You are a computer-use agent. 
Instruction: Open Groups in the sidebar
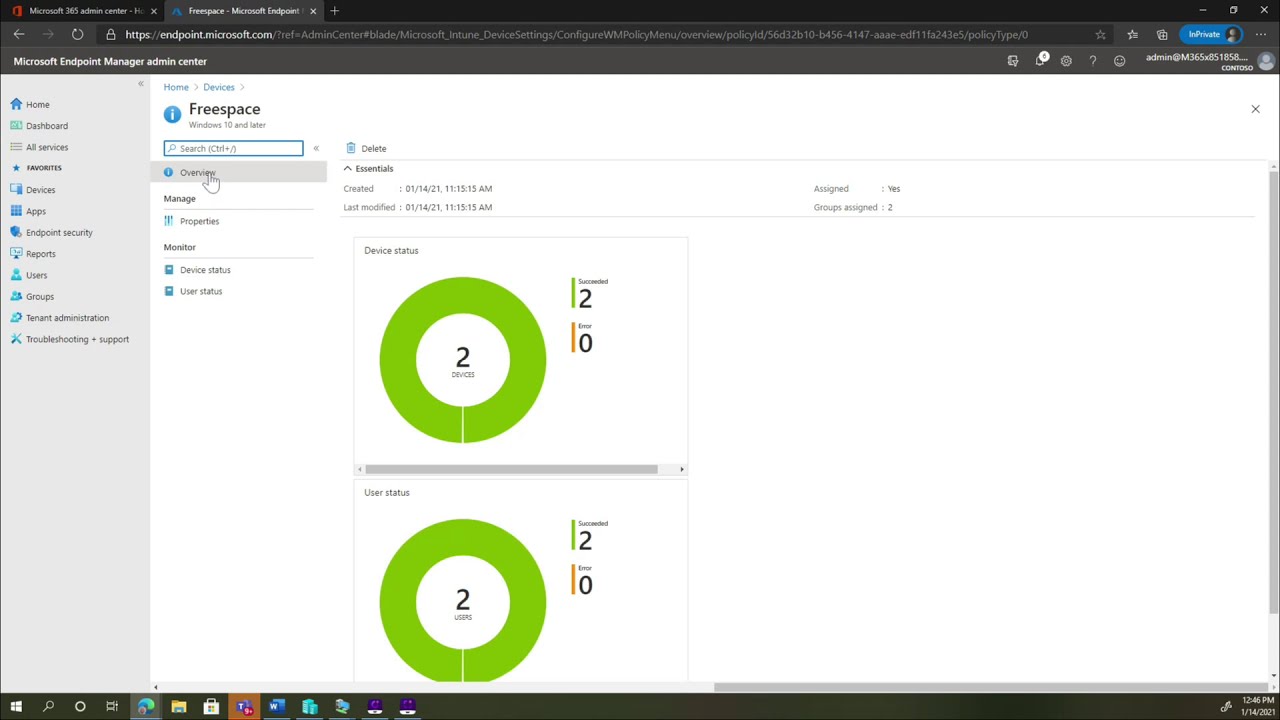pyautogui.click(x=40, y=296)
